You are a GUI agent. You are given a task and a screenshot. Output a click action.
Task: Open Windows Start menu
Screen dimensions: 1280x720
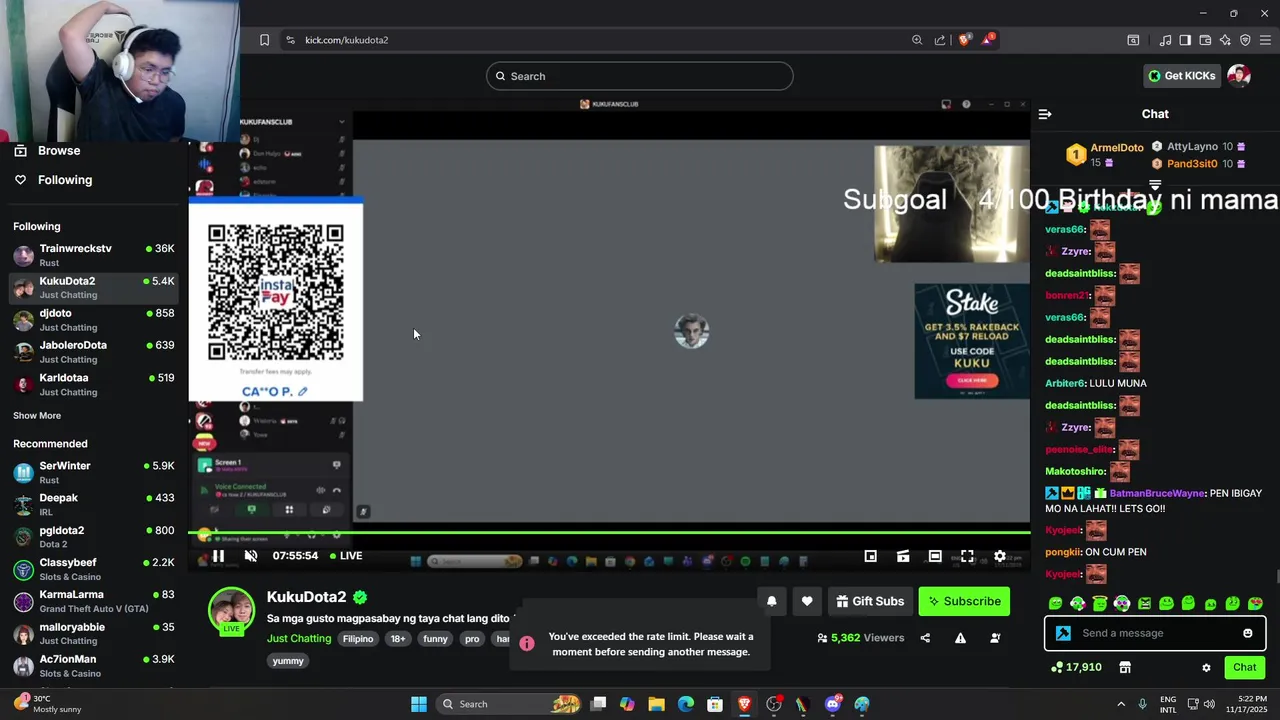pyautogui.click(x=419, y=704)
